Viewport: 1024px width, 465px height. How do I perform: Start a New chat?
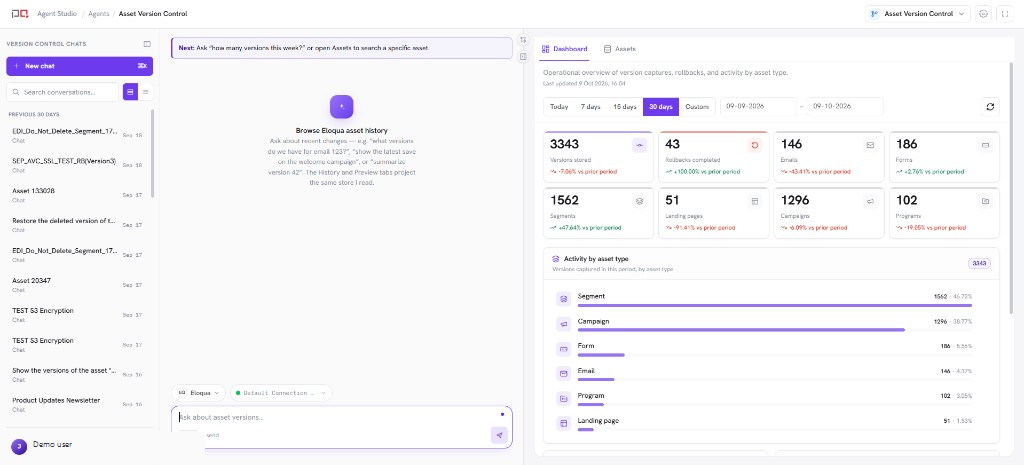(80, 66)
